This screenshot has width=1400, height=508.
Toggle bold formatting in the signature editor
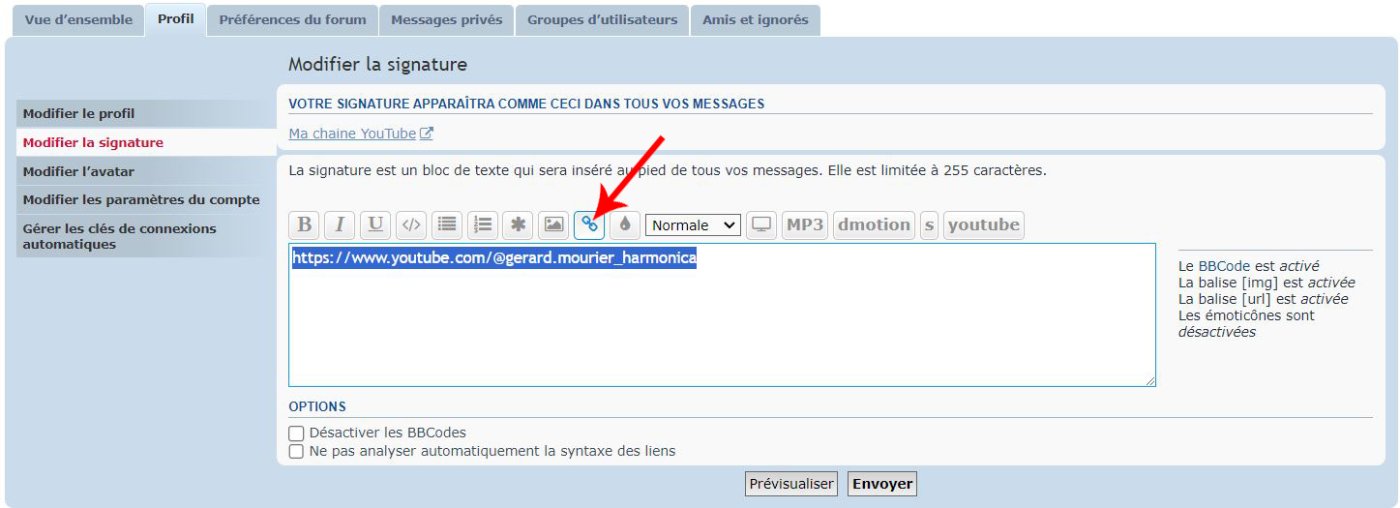304,225
